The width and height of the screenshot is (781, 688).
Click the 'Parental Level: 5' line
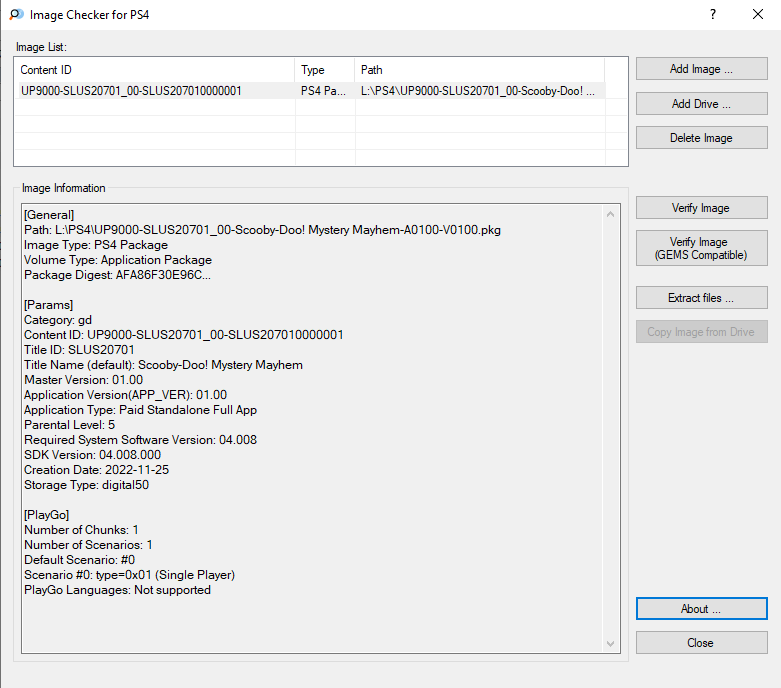click(x=69, y=424)
